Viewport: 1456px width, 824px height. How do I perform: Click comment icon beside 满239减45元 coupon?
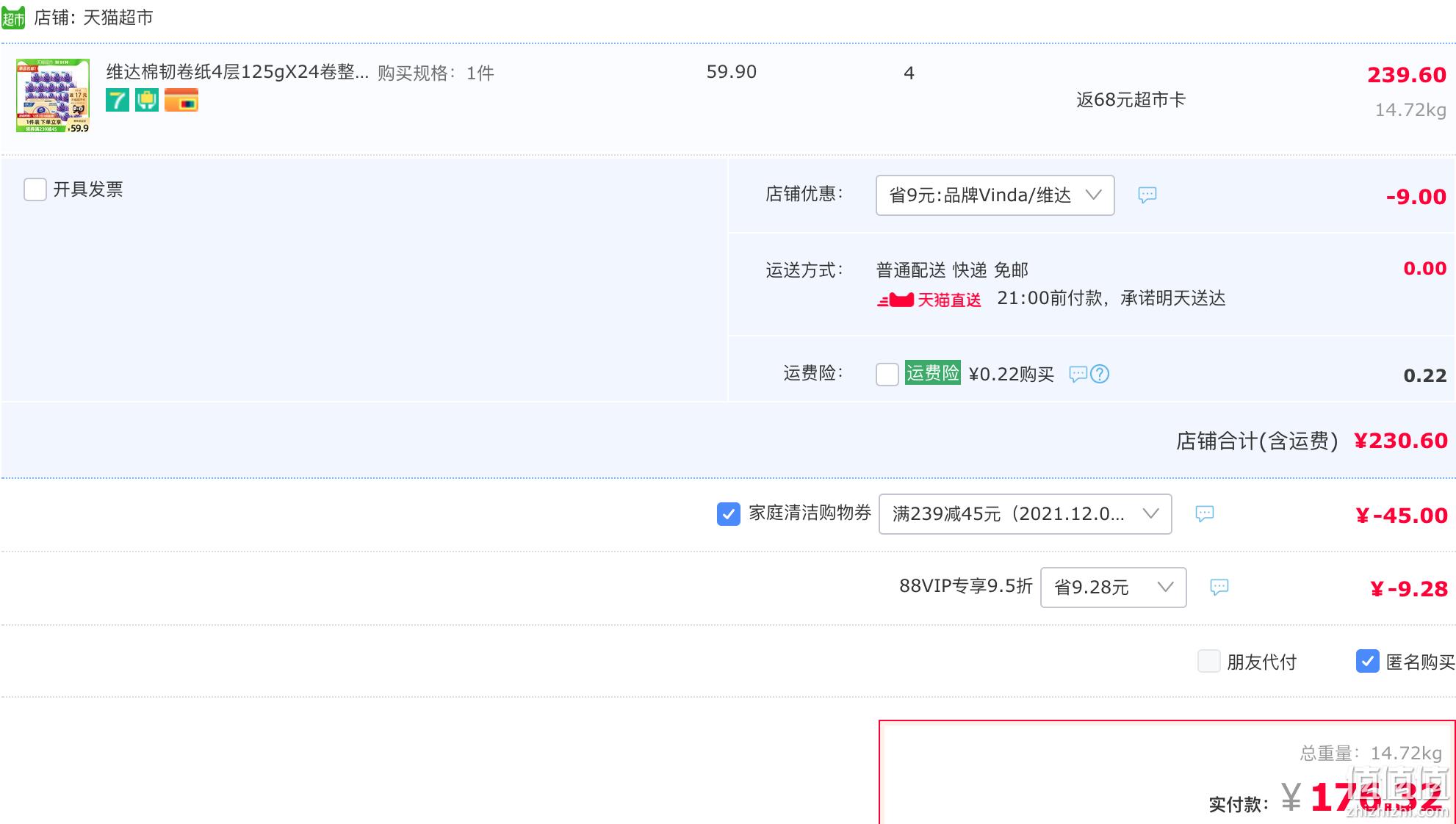(1205, 513)
